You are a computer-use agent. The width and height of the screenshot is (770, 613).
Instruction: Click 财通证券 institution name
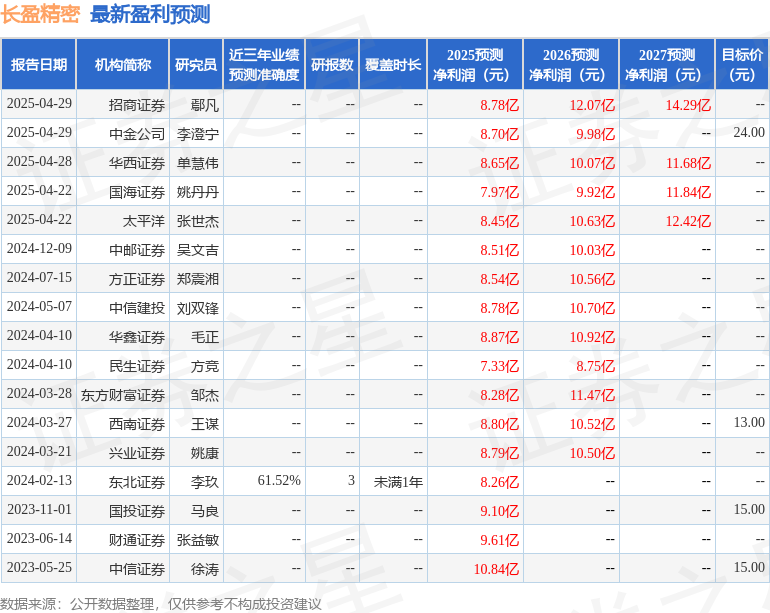coord(137,540)
